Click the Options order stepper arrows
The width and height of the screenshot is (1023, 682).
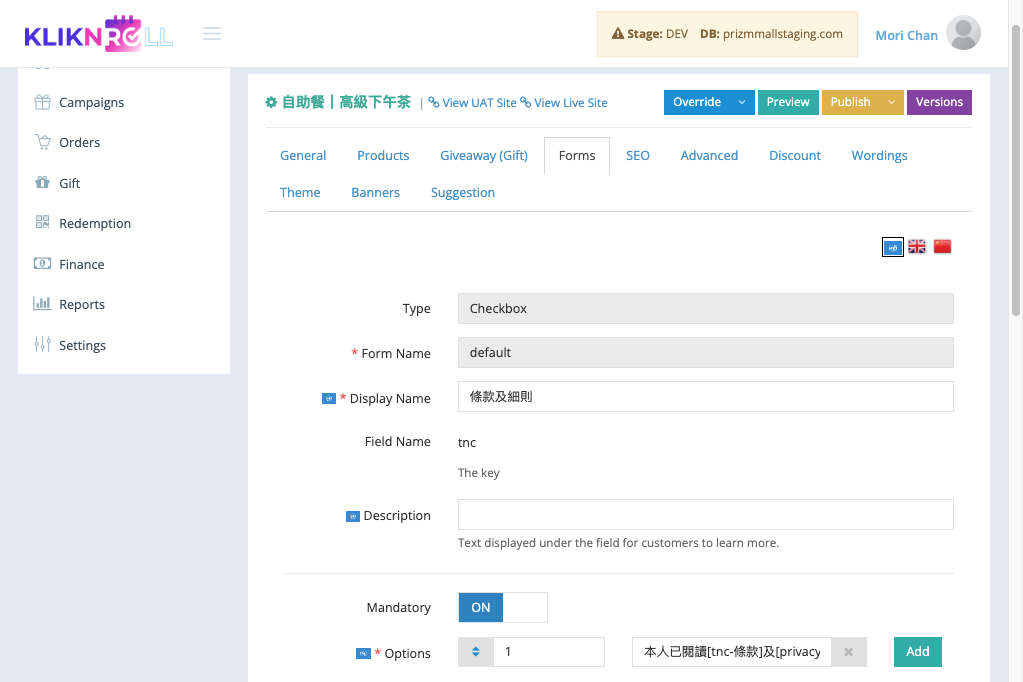pos(476,652)
